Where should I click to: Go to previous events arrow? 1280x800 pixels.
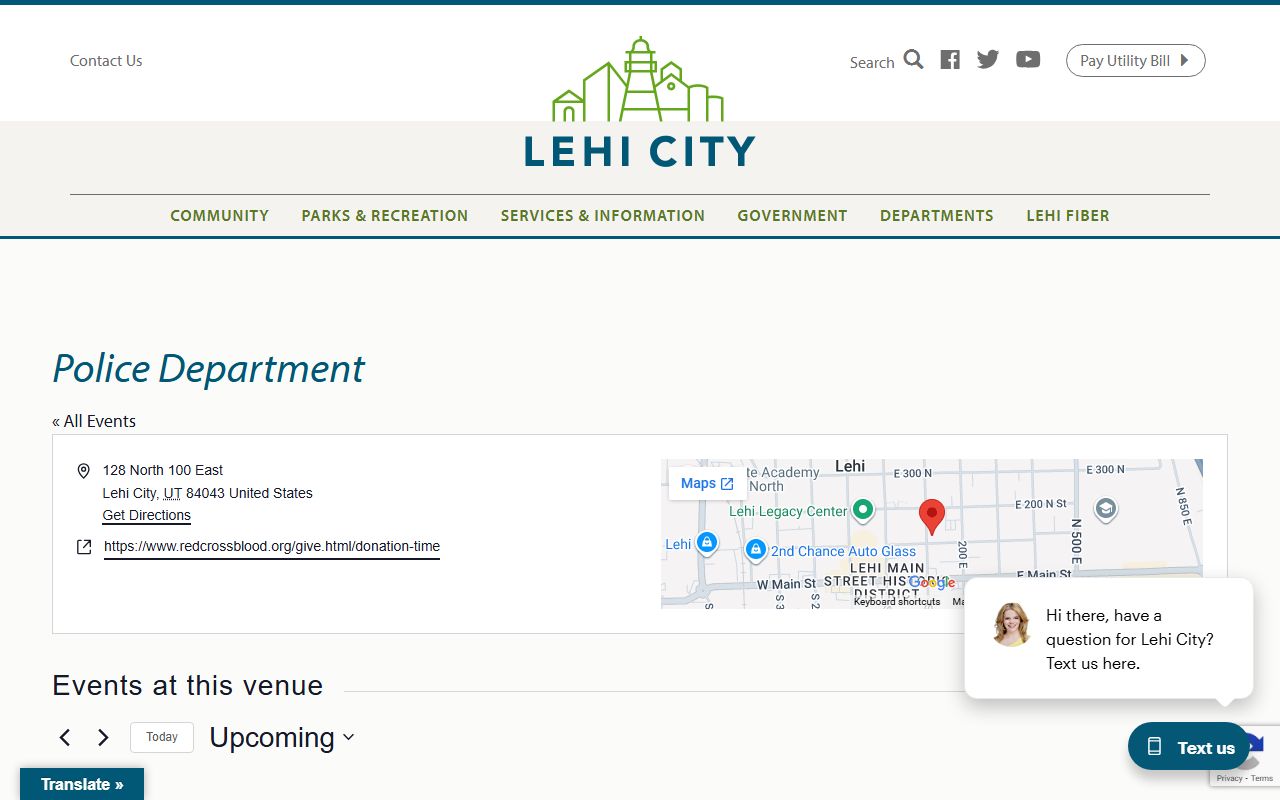(x=65, y=738)
